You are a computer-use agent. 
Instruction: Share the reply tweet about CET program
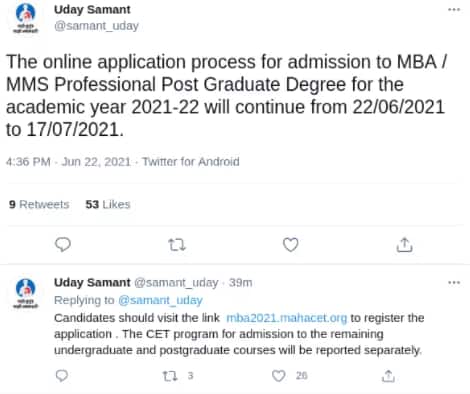388,376
